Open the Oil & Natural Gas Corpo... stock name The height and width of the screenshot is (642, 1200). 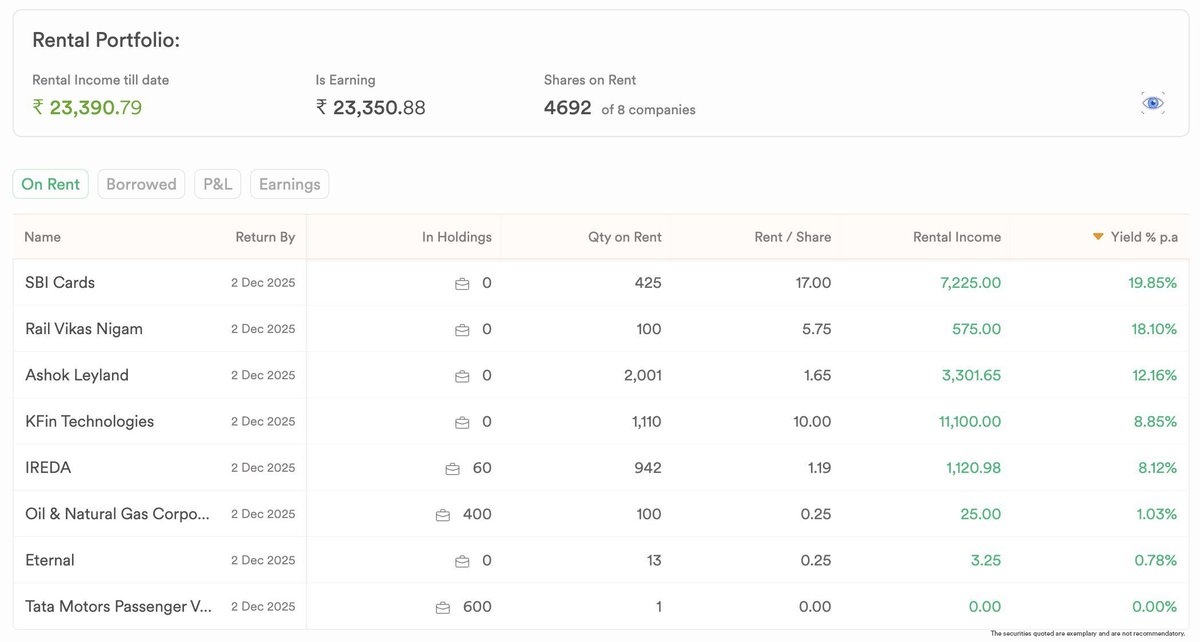click(x=118, y=514)
